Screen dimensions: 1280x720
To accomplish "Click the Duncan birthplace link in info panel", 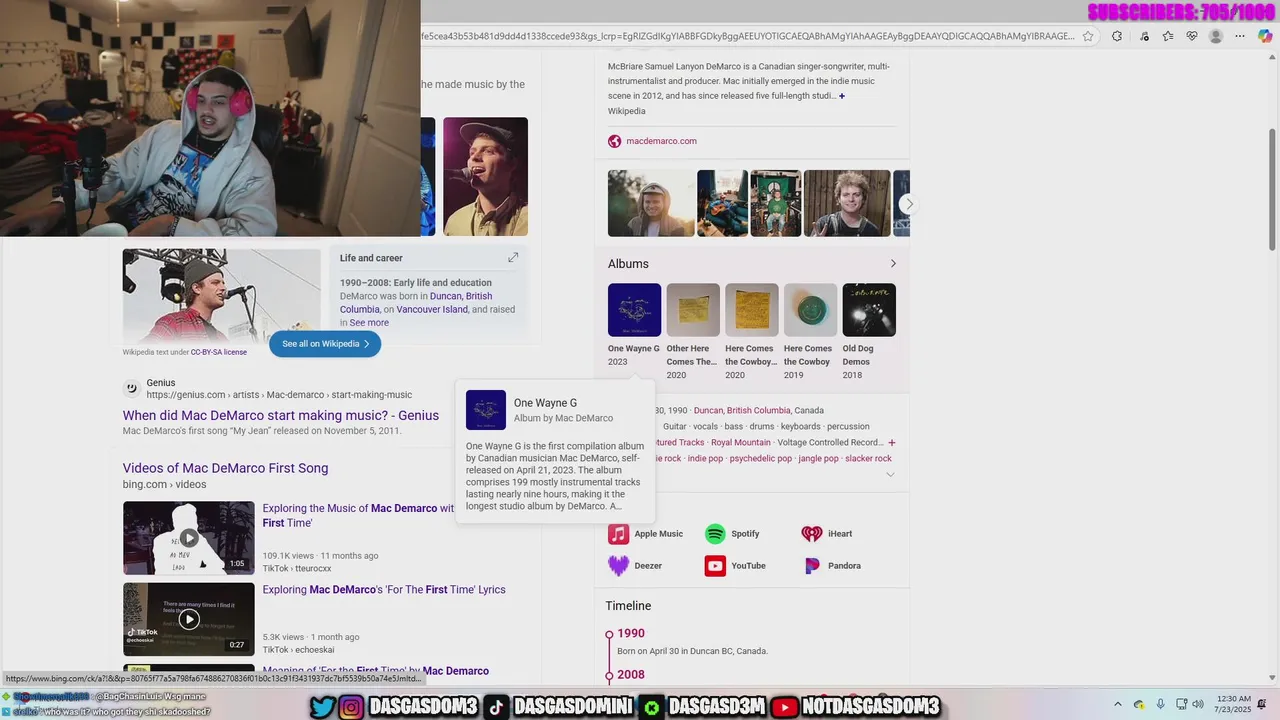I will click(708, 410).
